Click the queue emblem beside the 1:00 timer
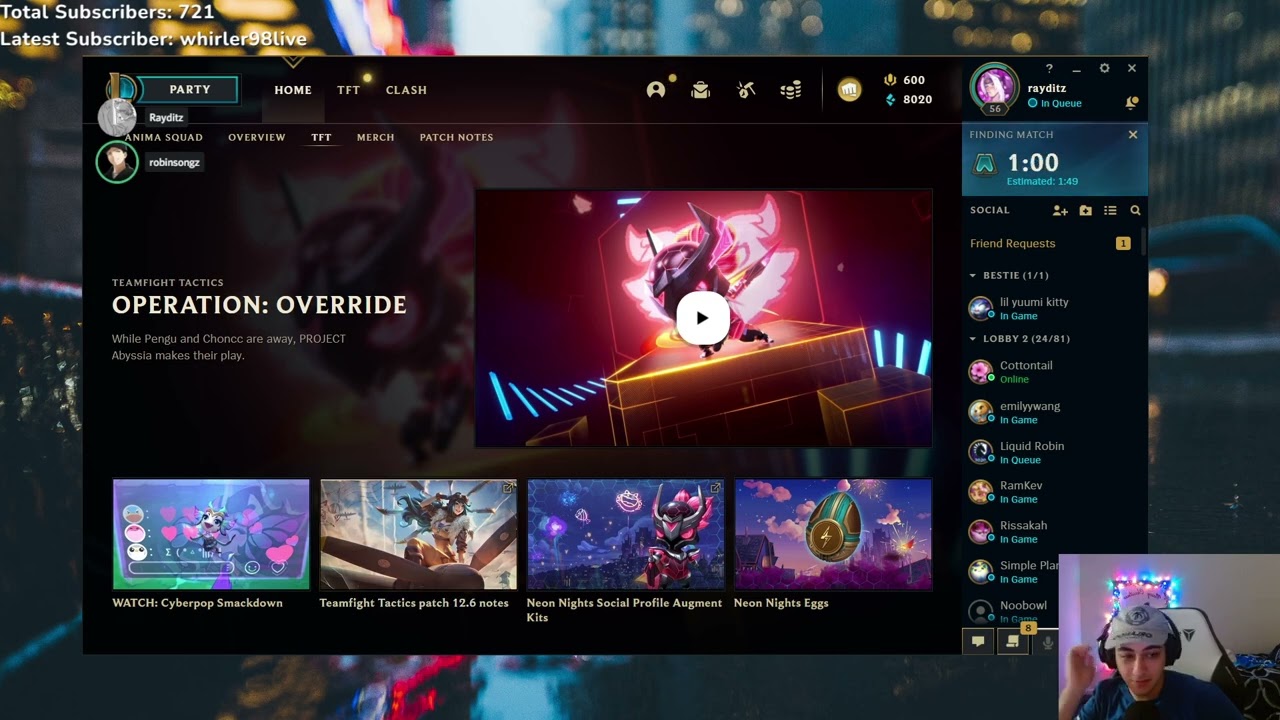Image resolution: width=1280 pixels, height=720 pixels. (985, 165)
